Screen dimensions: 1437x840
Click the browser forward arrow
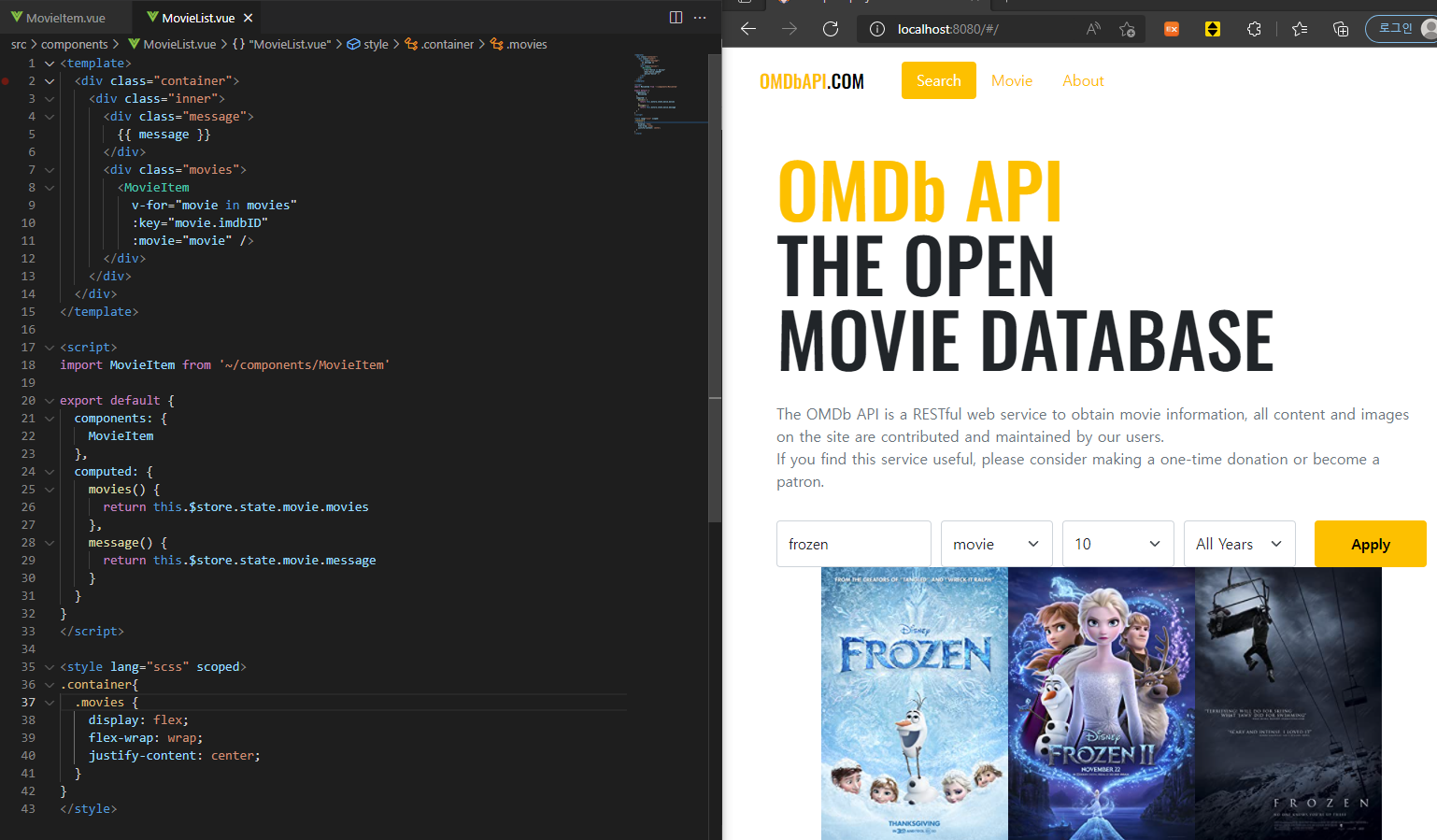(790, 29)
